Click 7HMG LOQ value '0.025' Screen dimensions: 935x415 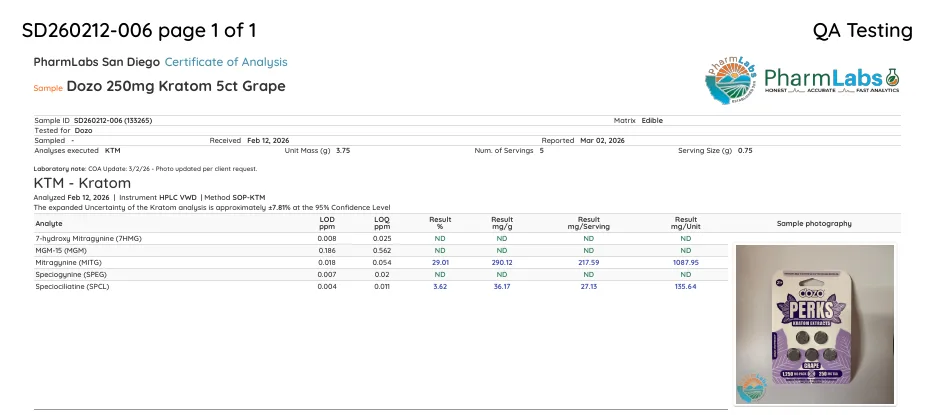tap(382, 239)
